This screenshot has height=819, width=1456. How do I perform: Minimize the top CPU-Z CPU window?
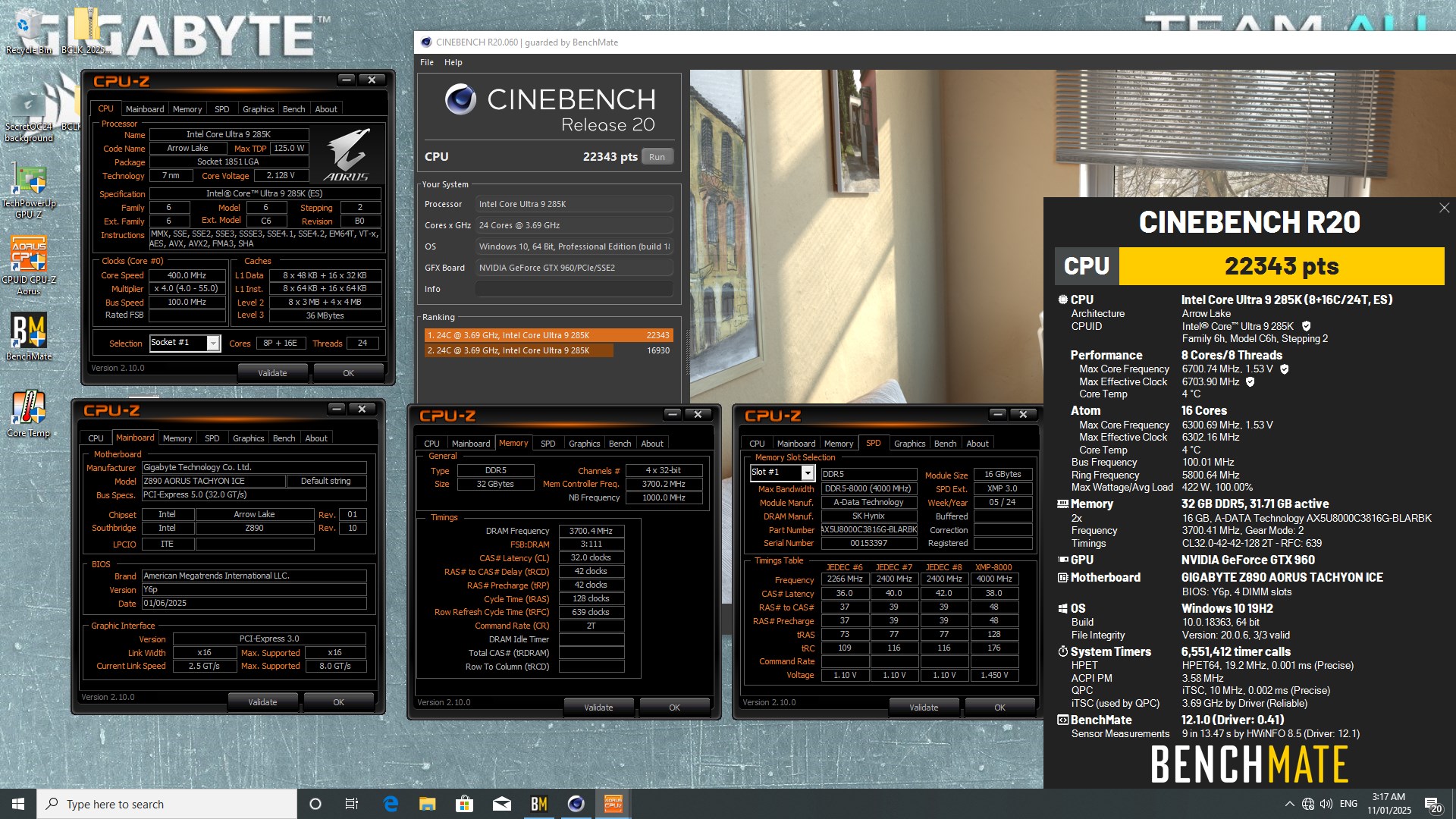(347, 80)
